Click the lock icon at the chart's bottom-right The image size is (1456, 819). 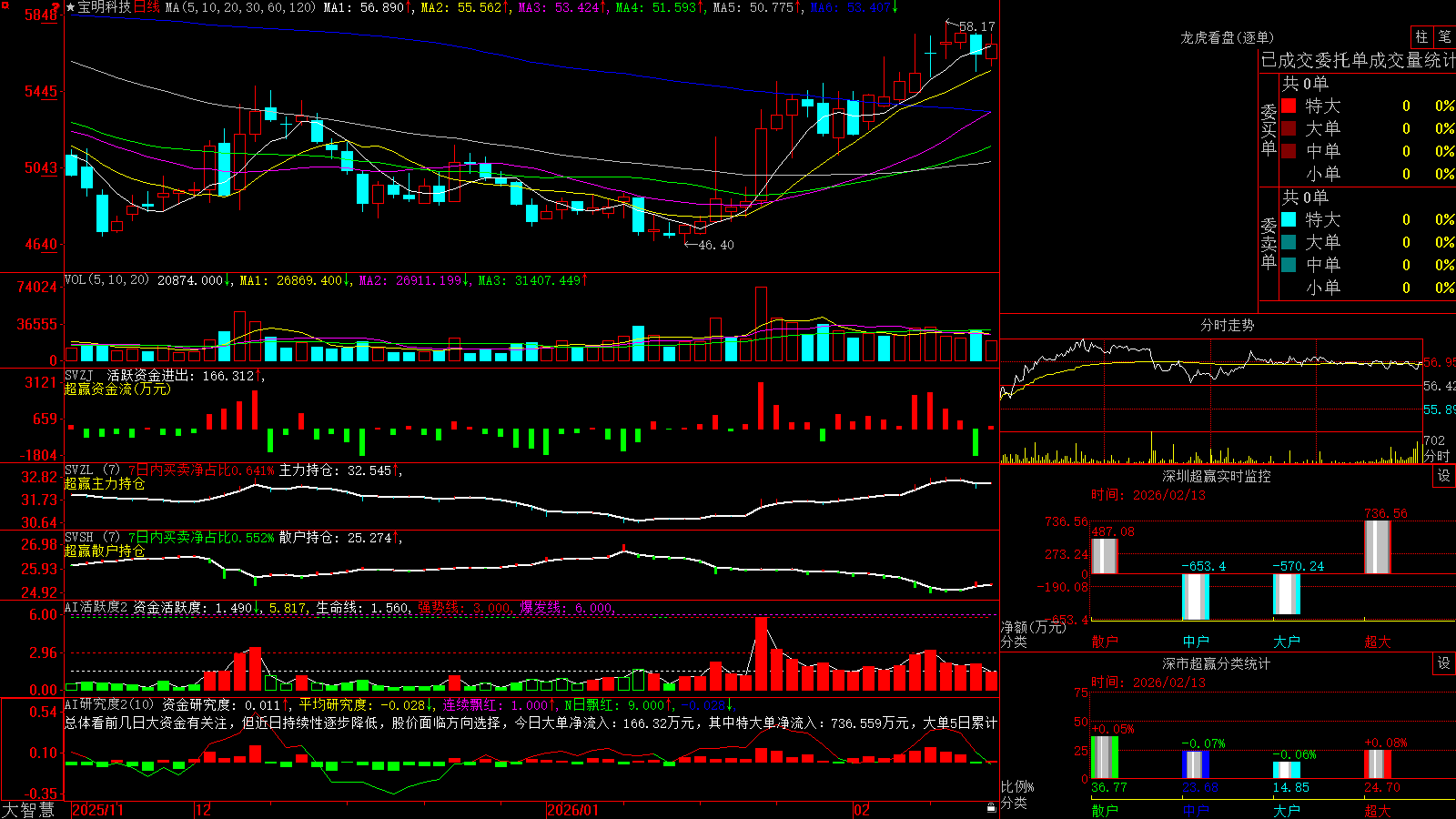[991, 808]
